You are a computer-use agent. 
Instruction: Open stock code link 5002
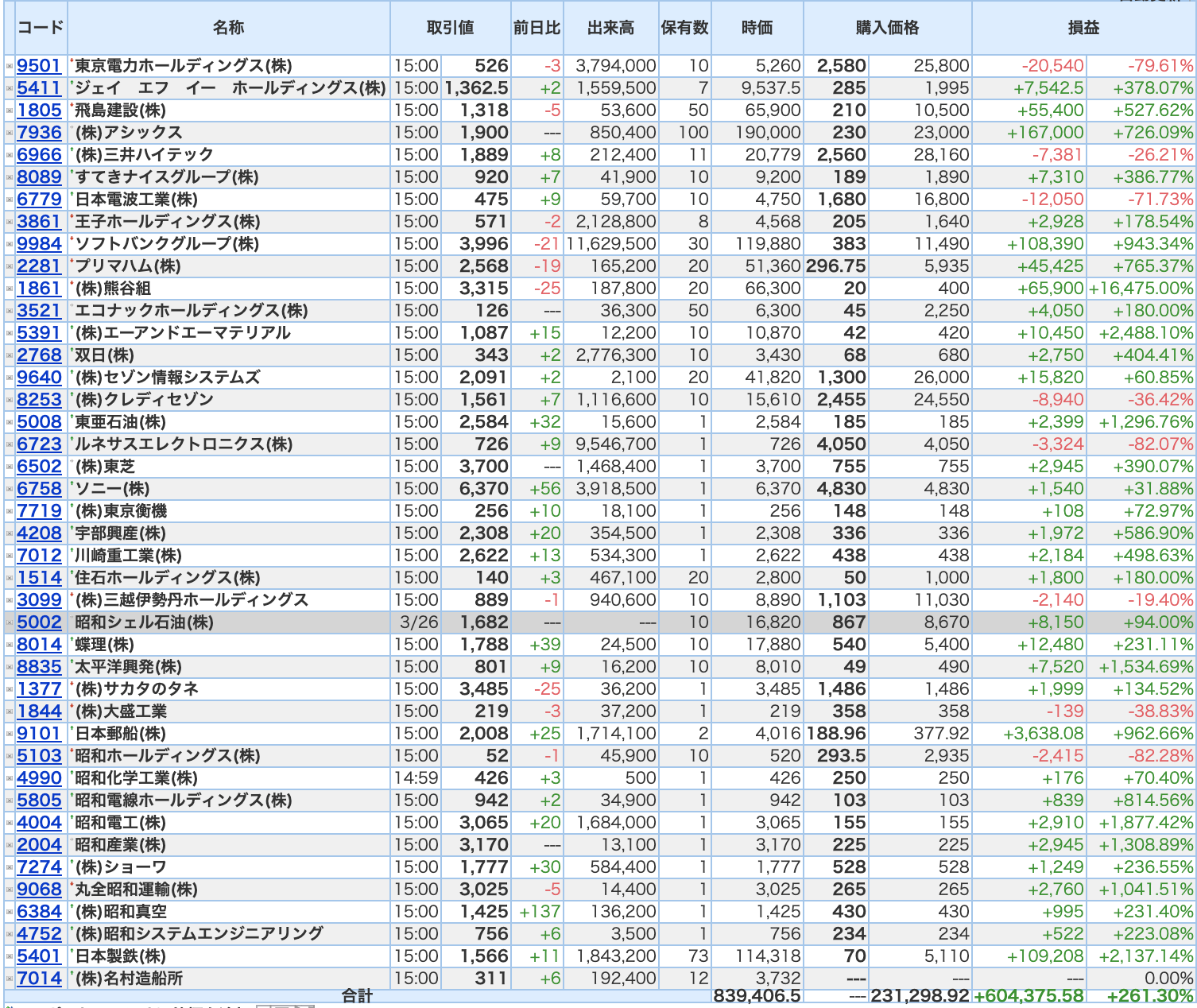pyautogui.click(x=39, y=622)
